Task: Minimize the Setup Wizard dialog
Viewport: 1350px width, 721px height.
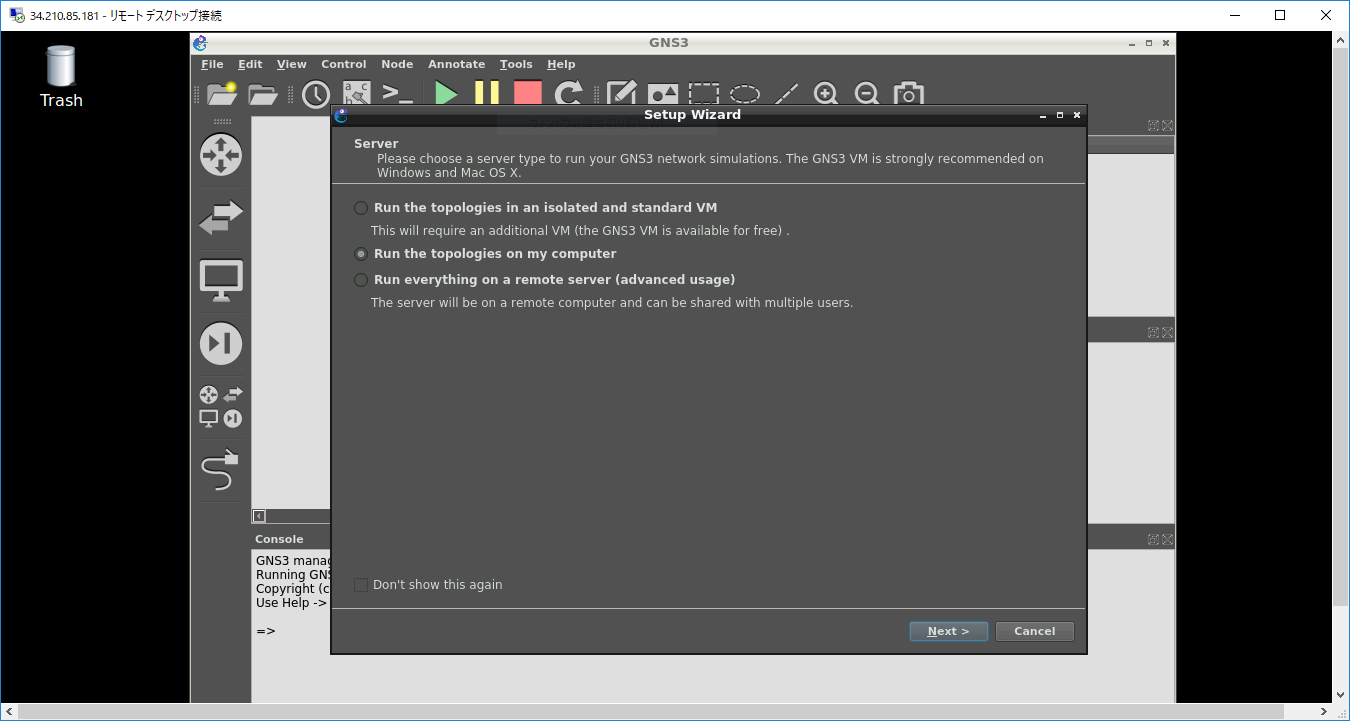Action: (x=1043, y=115)
